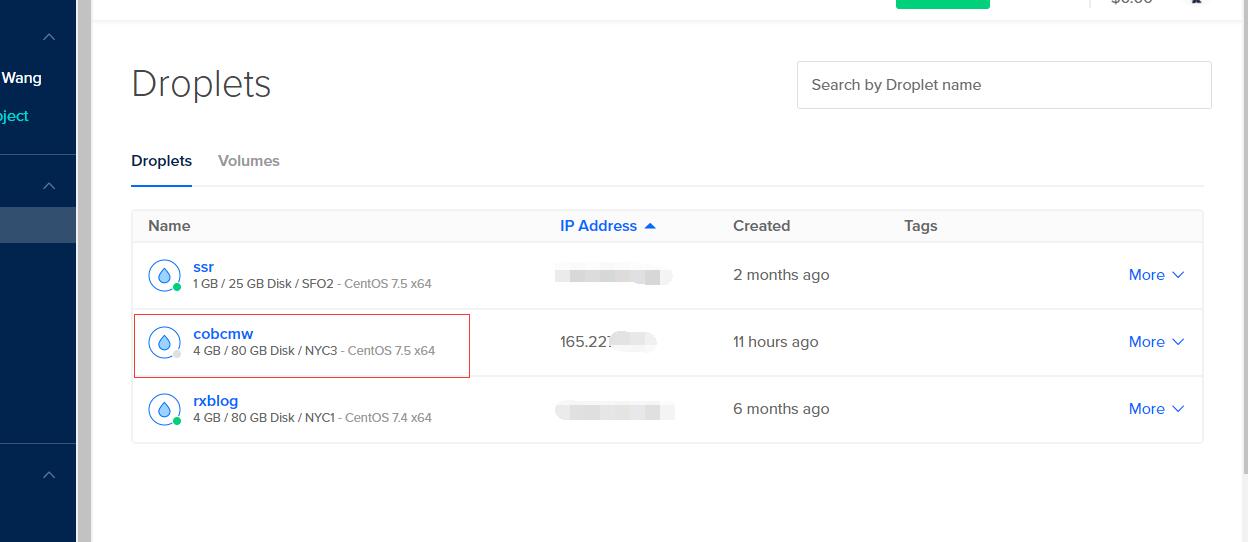This screenshot has width=1248, height=542.
Task: Collapse the bottom sidebar section chevron
Action: [x=49, y=475]
